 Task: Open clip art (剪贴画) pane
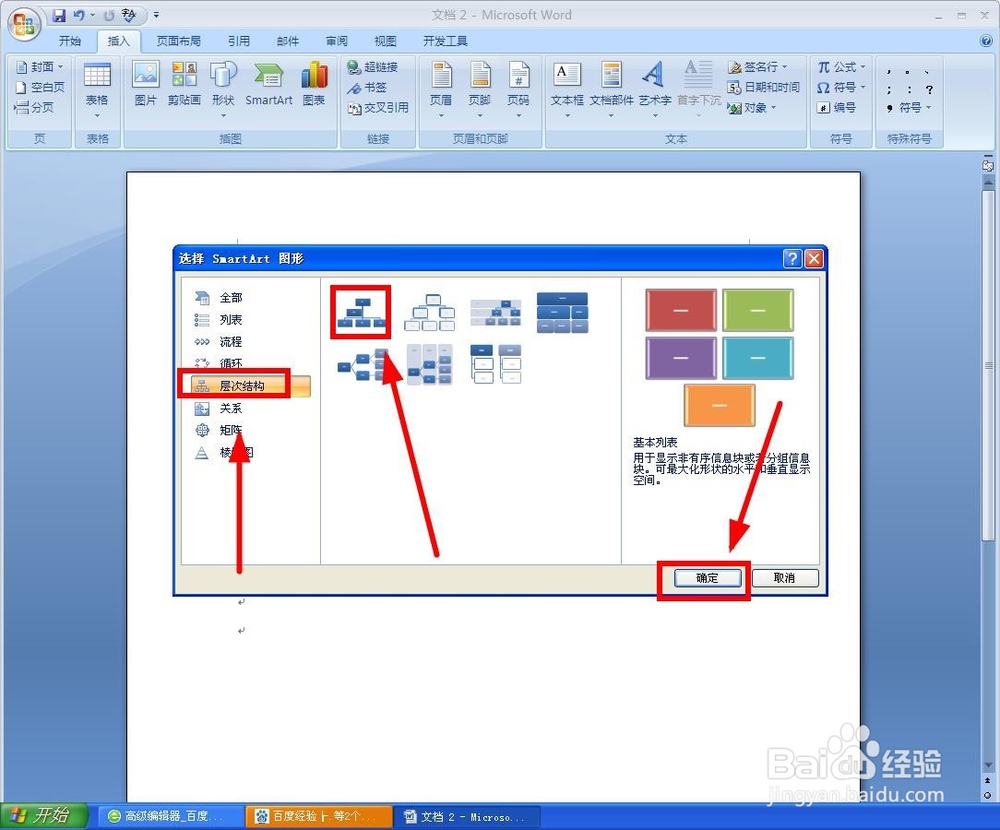click(x=184, y=84)
